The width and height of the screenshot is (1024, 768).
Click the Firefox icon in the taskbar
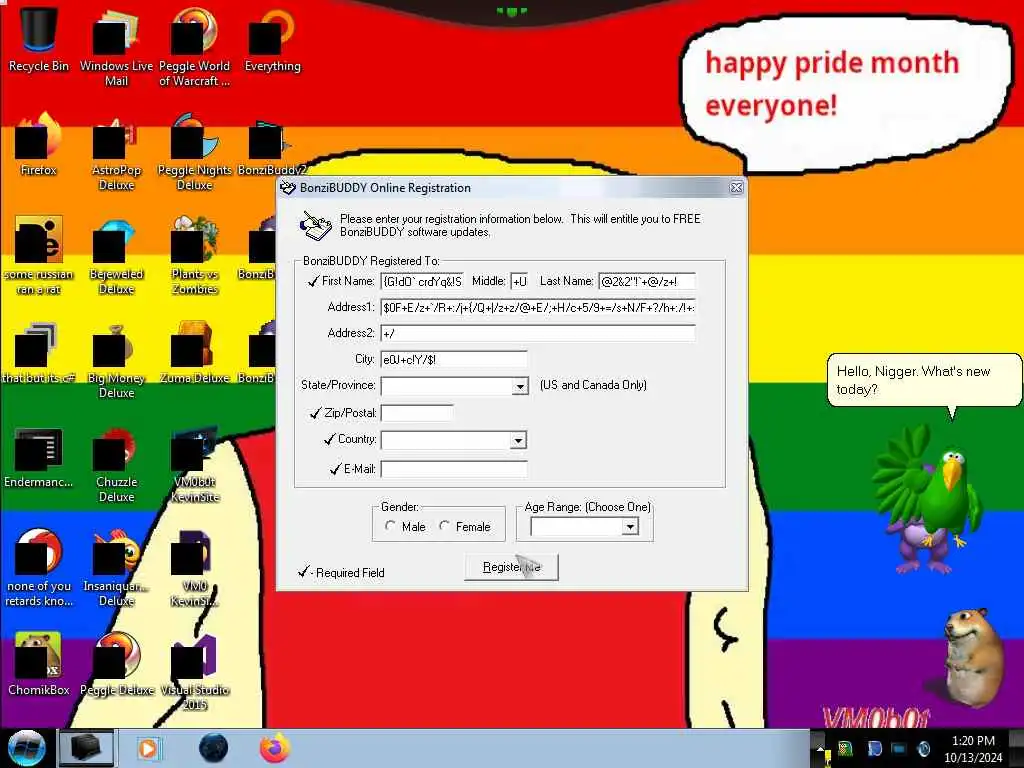tap(275, 748)
